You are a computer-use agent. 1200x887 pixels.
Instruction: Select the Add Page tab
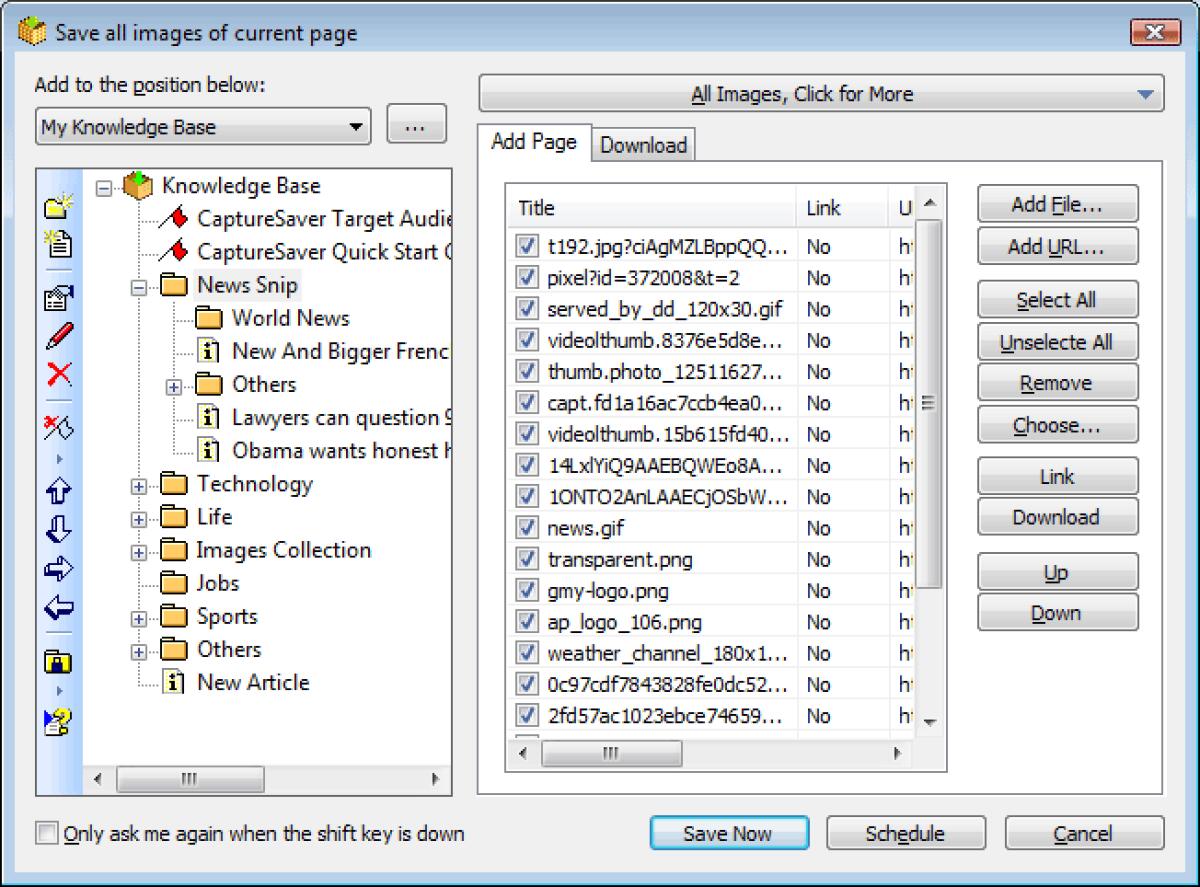pos(533,143)
